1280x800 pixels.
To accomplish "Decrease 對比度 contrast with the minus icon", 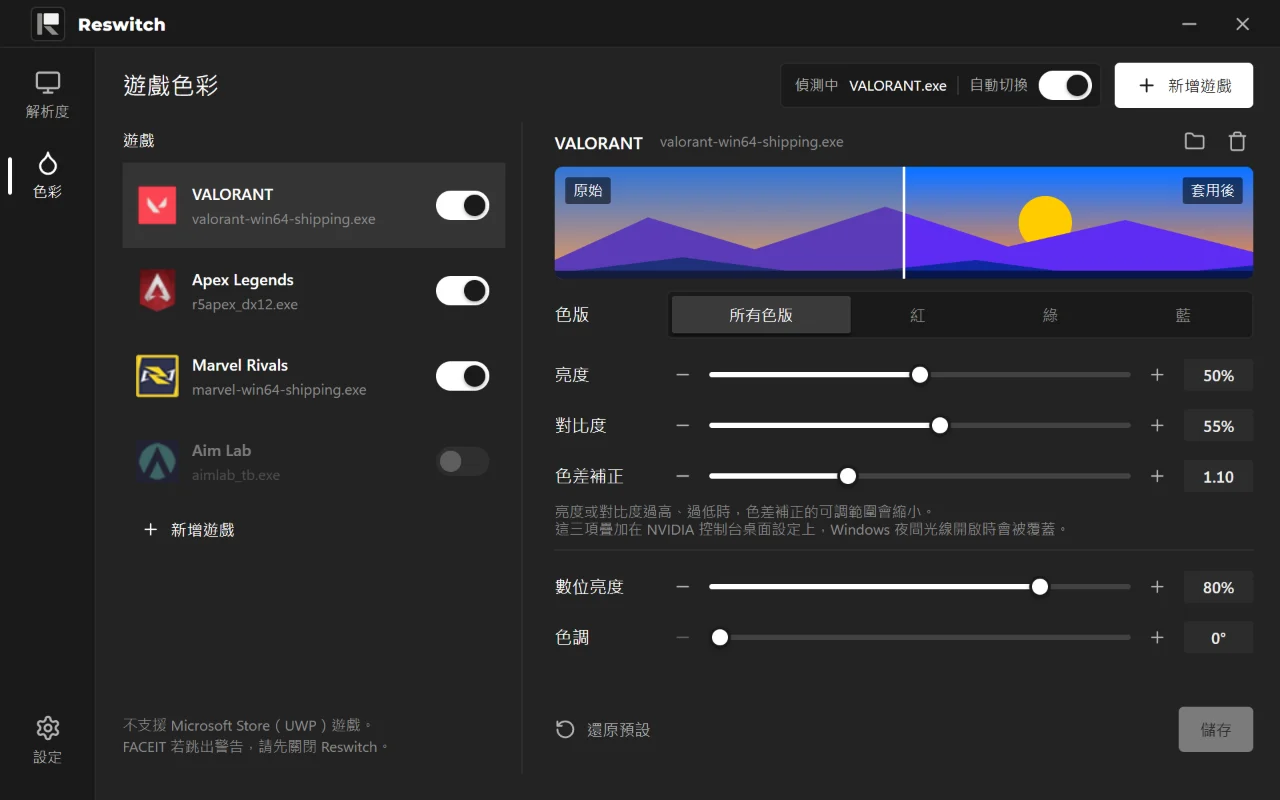I will [683, 425].
